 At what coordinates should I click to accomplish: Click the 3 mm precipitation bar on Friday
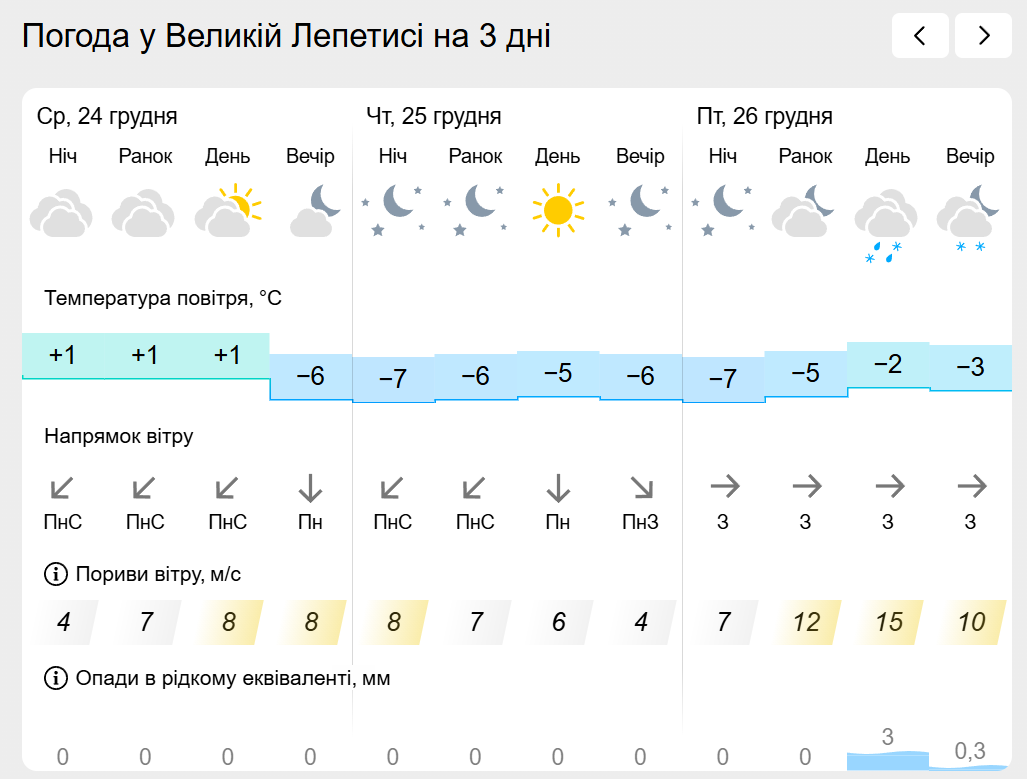tap(887, 758)
